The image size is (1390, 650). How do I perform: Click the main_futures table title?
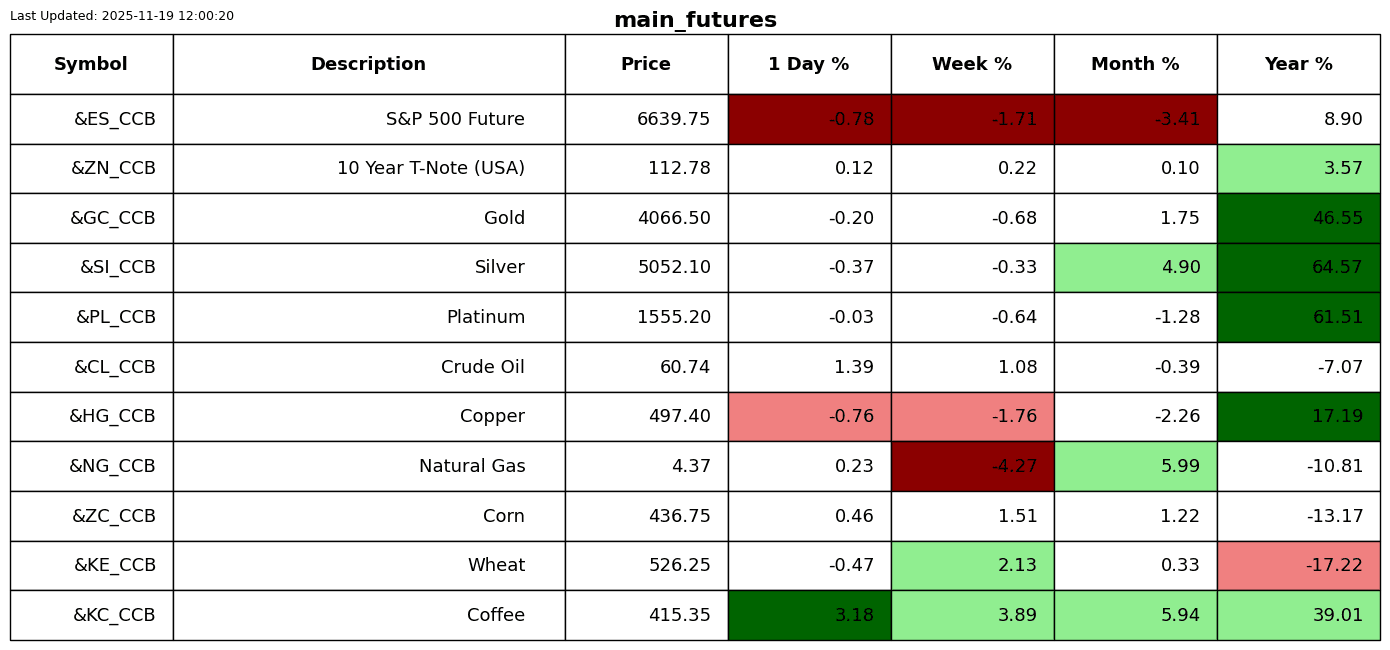[x=695, y=21]
